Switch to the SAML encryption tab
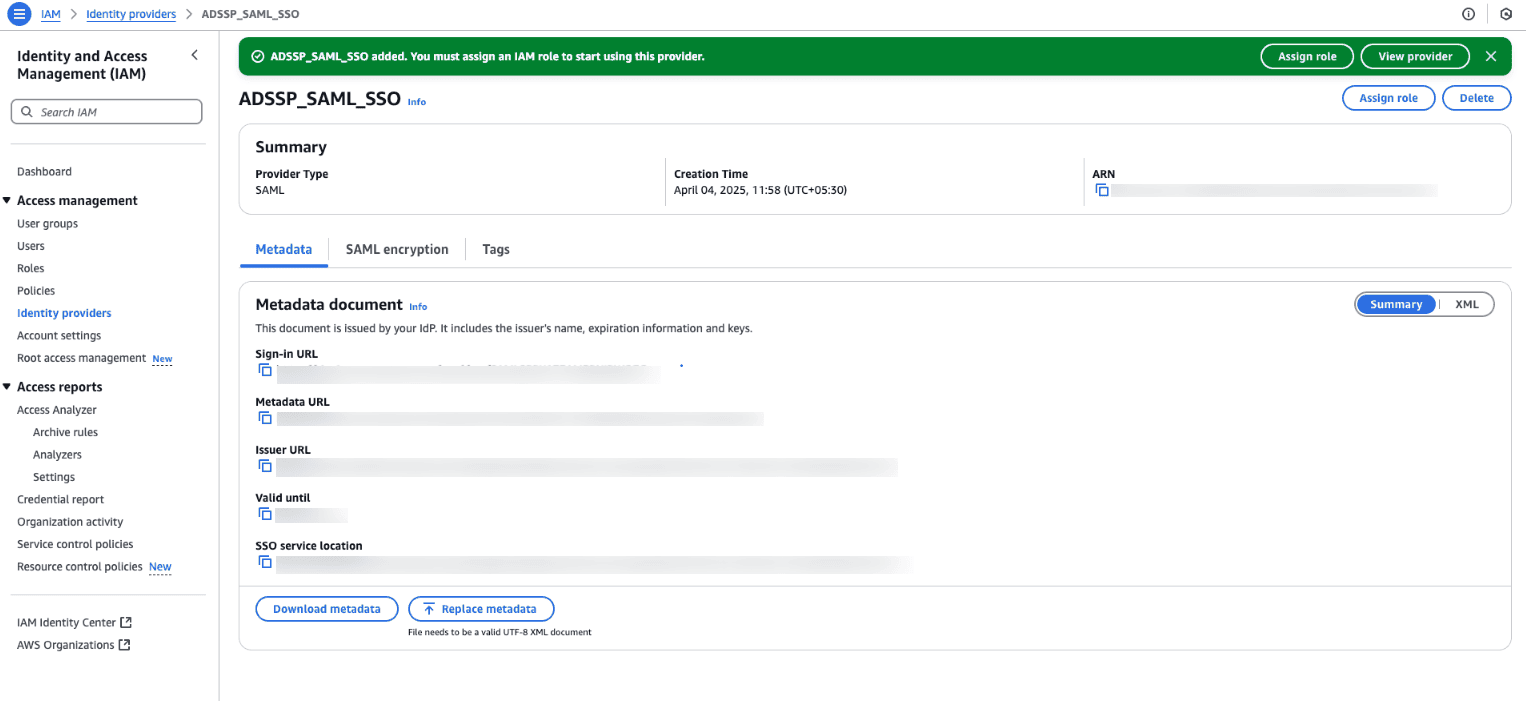The width and height of the screenshot is (1526, 701). coord(397,249)
